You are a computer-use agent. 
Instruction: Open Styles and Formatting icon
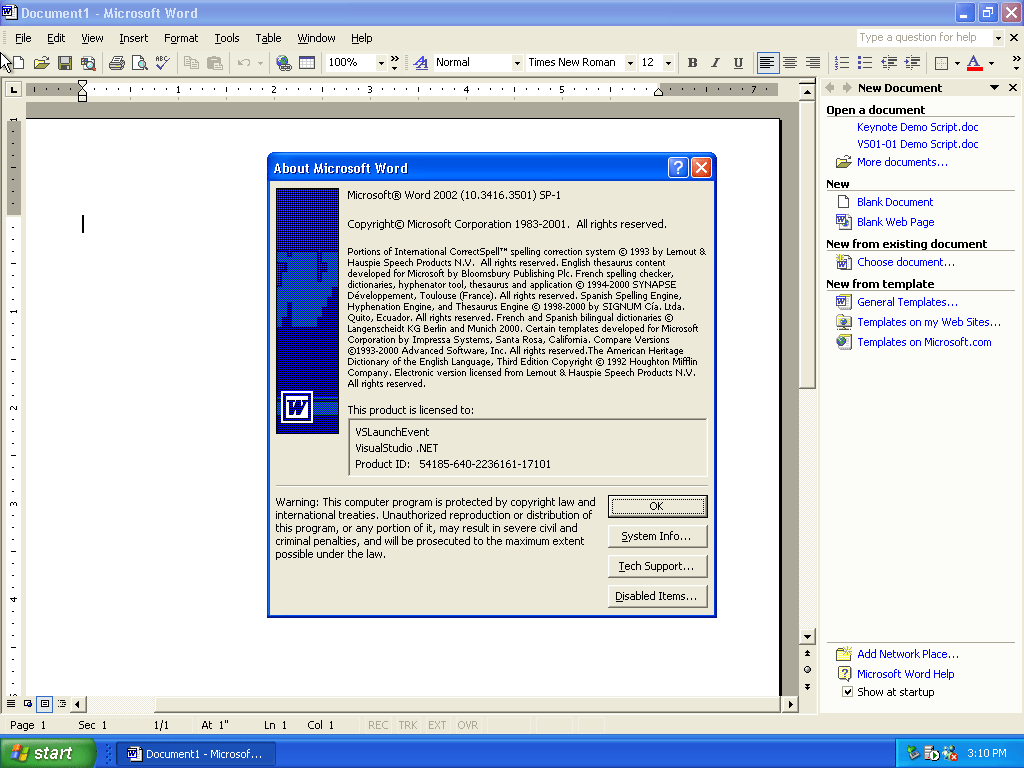[x=421, y=63]
